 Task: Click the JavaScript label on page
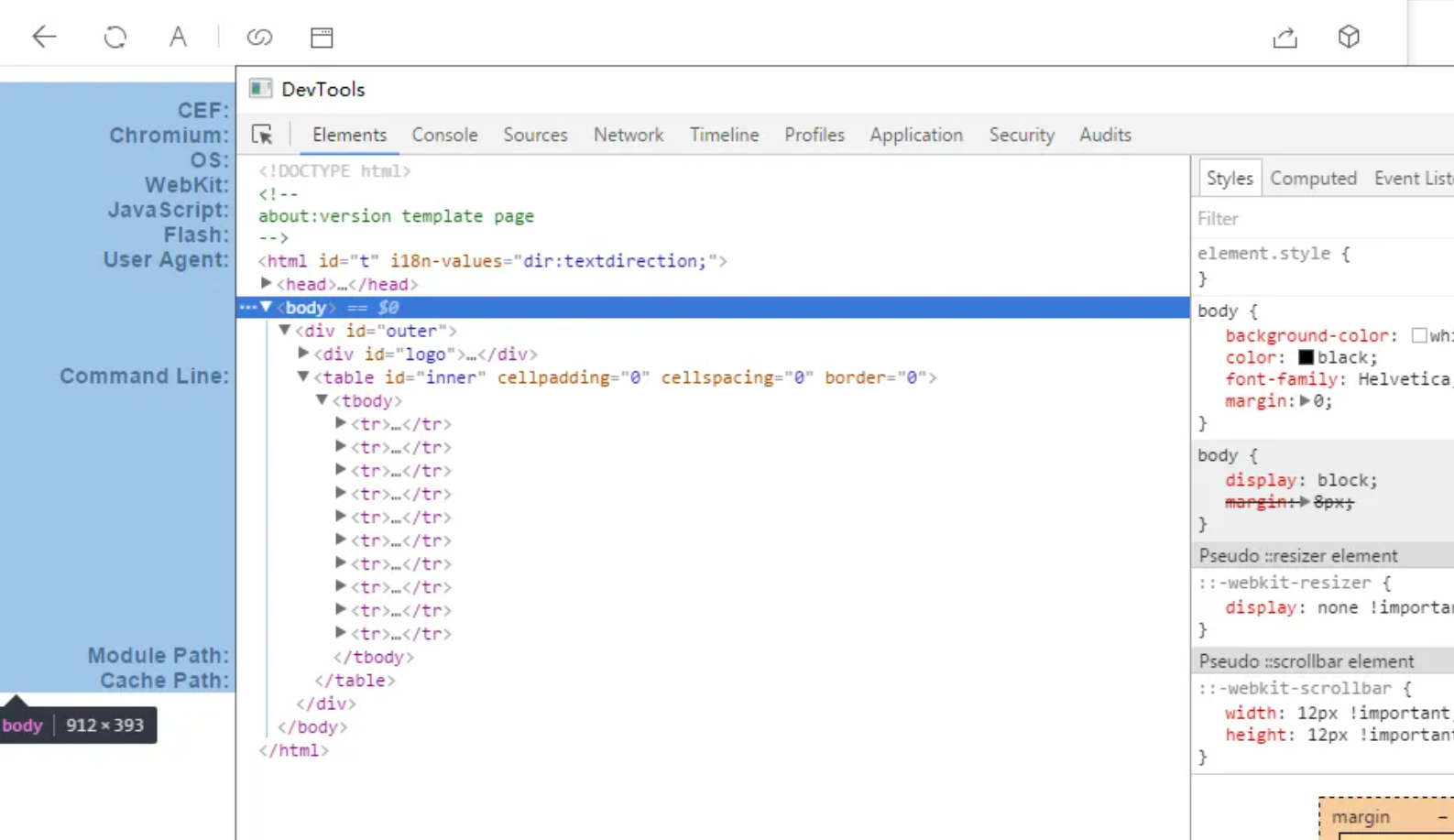coord(169,210)
